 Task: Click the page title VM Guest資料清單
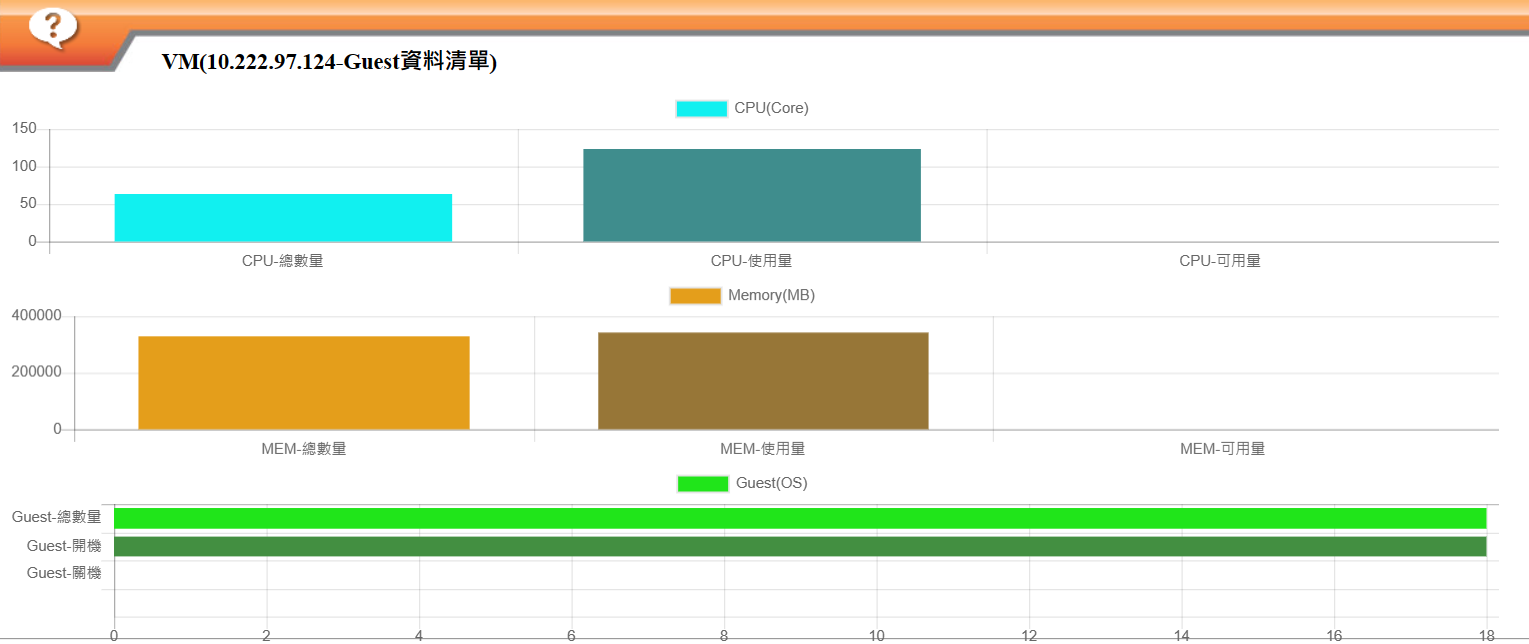(x=329, y=62)
